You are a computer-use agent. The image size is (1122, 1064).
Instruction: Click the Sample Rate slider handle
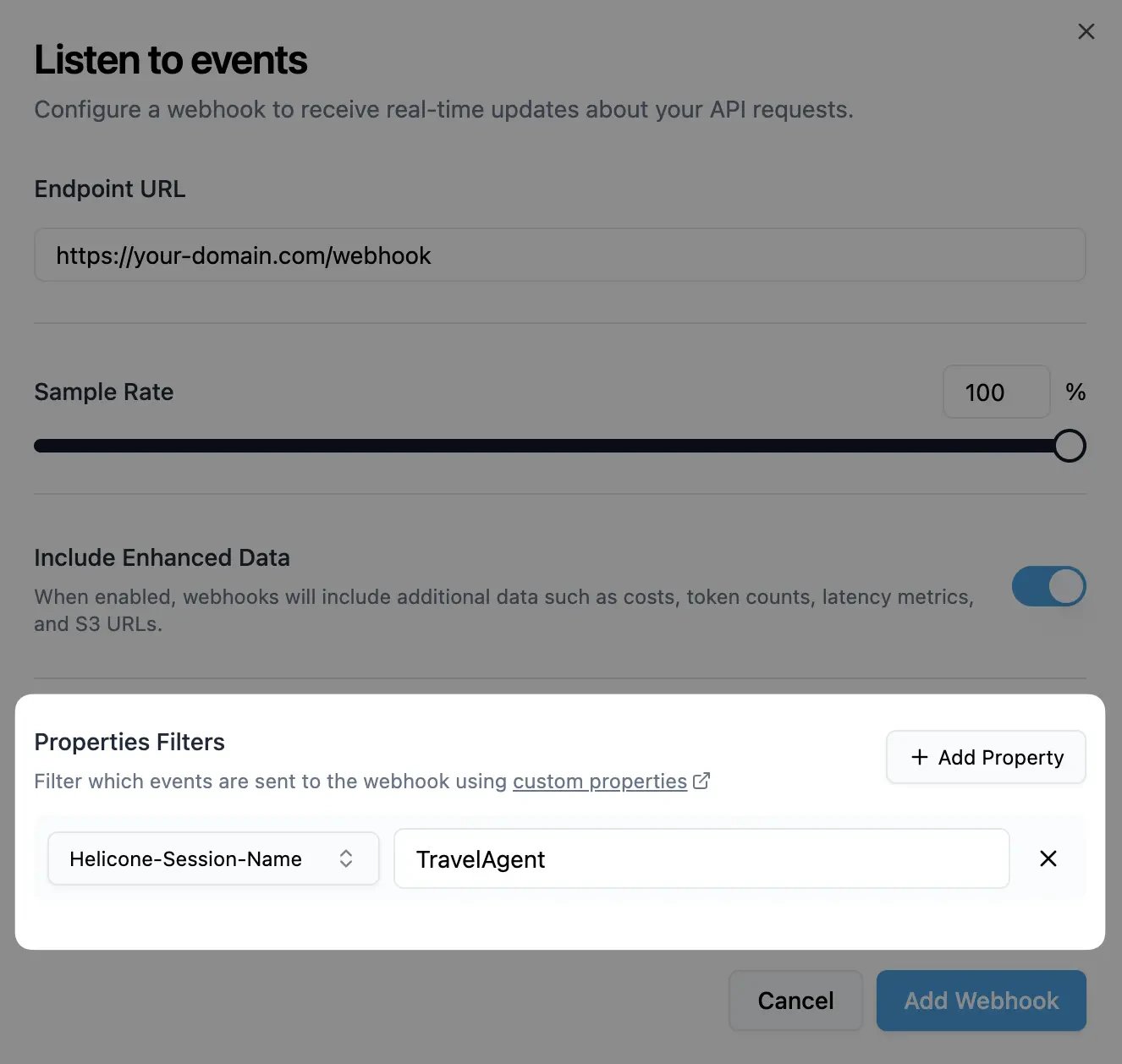[1069, 446]
